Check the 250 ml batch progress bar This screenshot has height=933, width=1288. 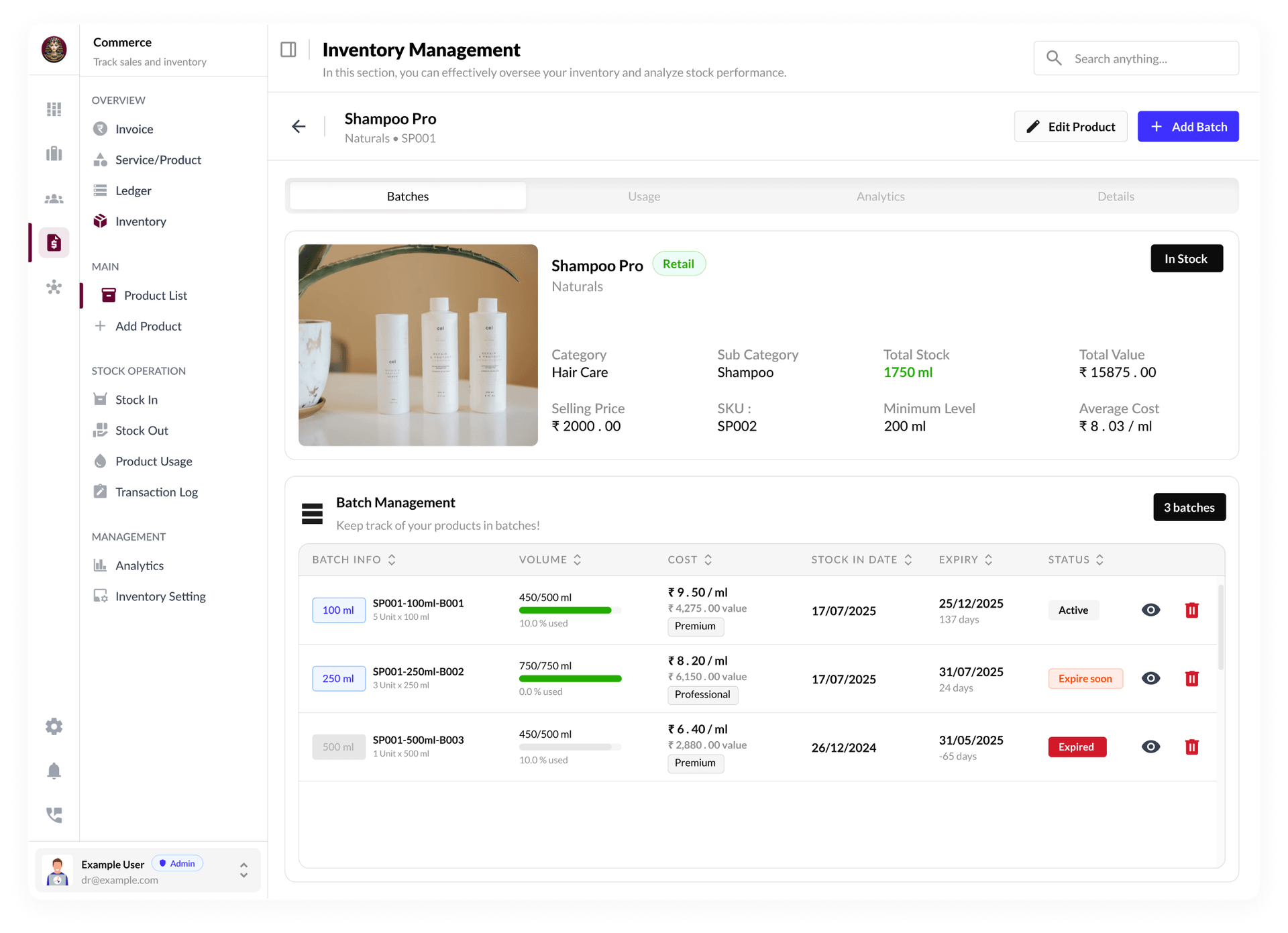click(x=570, y=678)
